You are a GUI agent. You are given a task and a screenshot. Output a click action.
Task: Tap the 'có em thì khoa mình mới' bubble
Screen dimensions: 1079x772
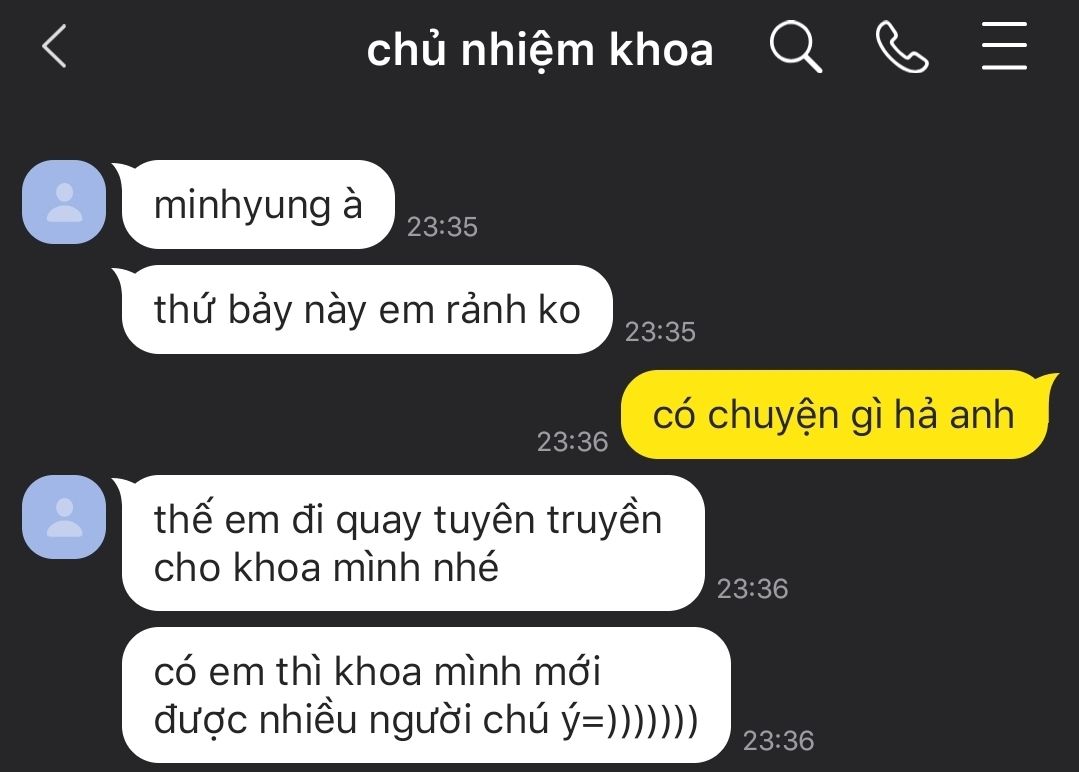point(425,695)
